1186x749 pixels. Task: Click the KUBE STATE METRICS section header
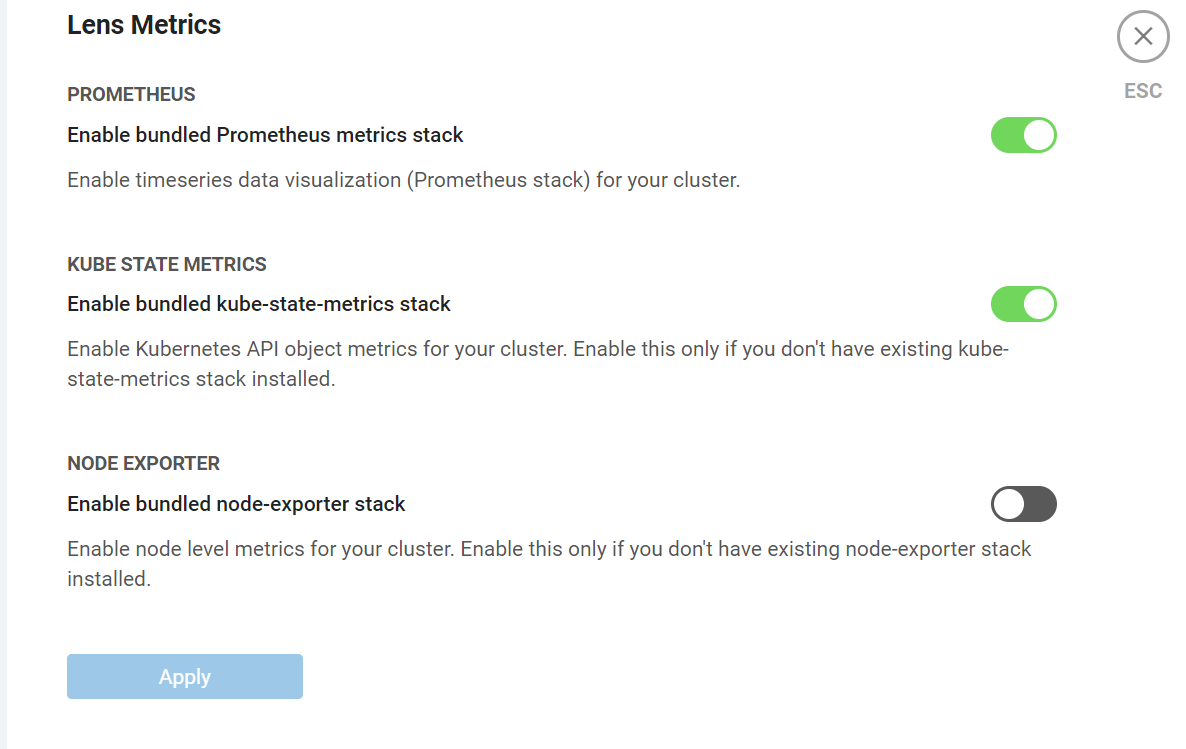point(166,264)
